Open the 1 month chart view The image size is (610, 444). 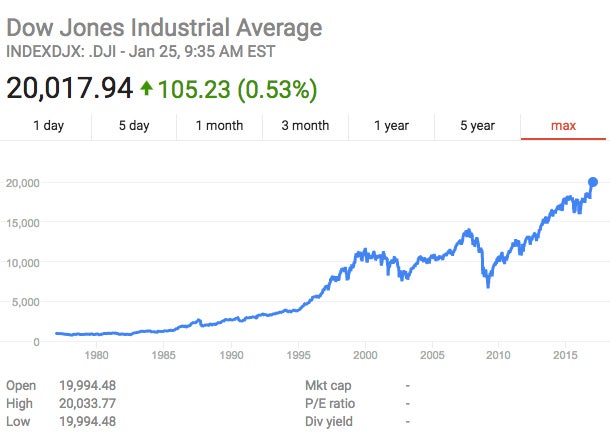(x=220, y=126)
